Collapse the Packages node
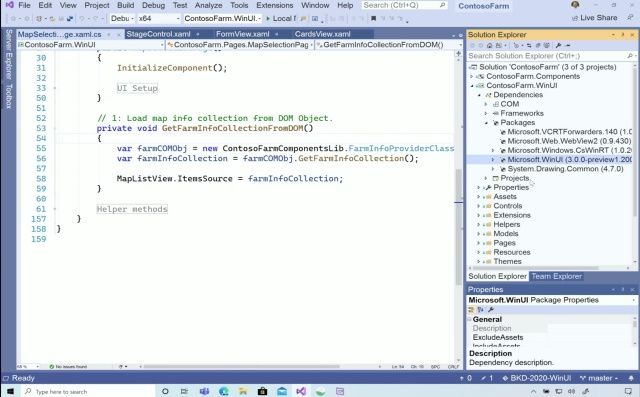This screenshot has width=640, height=397. (486, 123)
